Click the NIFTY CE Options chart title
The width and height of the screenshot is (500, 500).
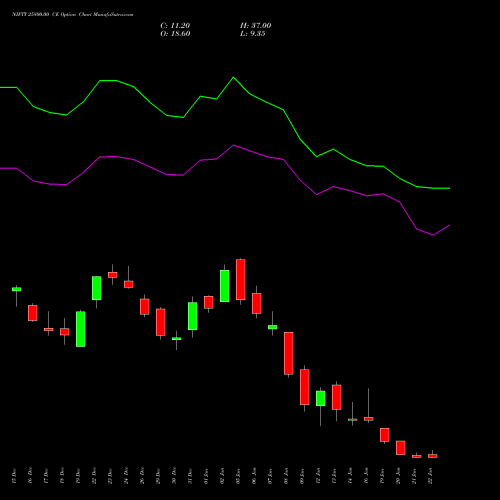[x=73, y=14]
